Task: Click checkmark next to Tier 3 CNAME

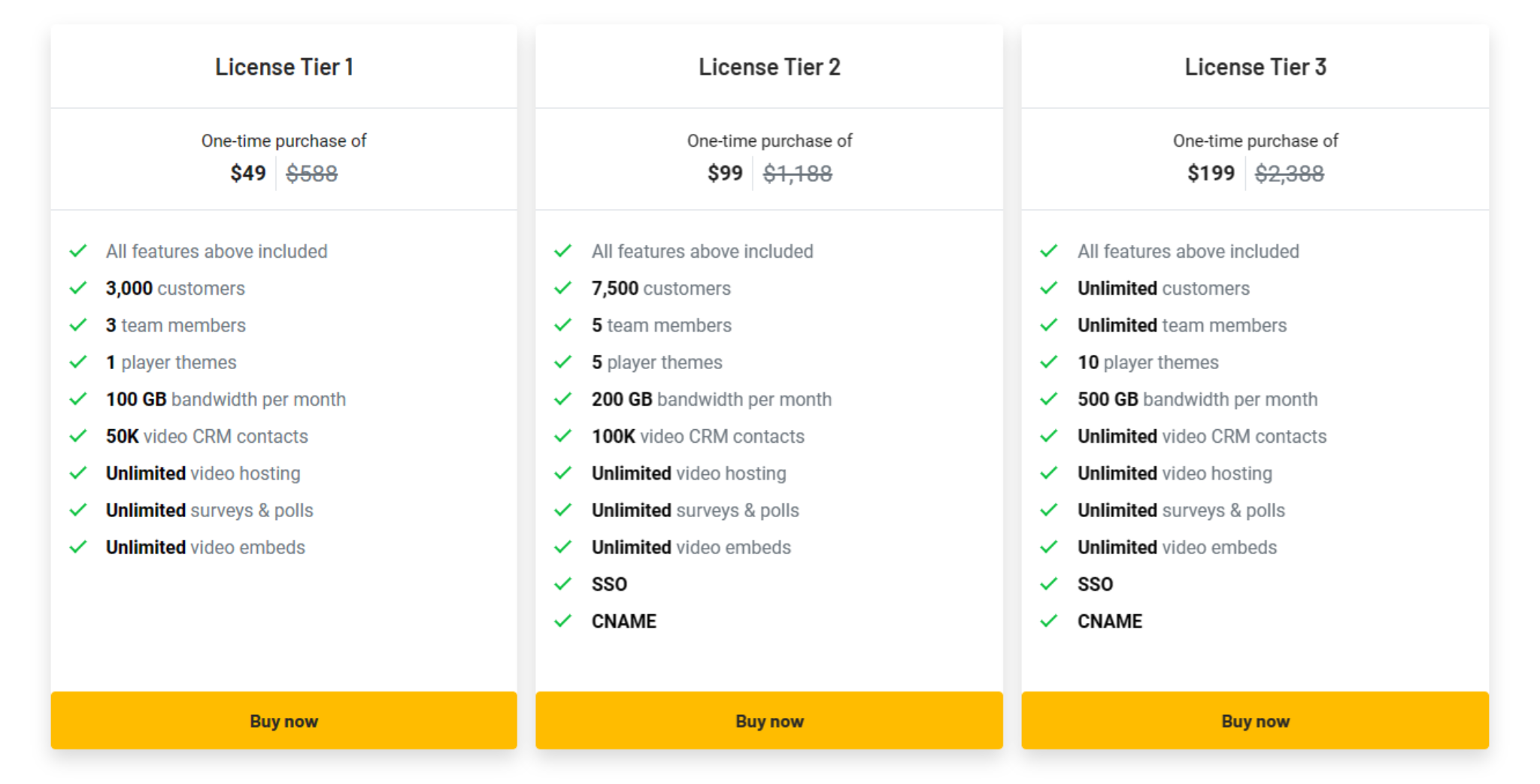Action: pyautogui.click(x=1049, y=620)
